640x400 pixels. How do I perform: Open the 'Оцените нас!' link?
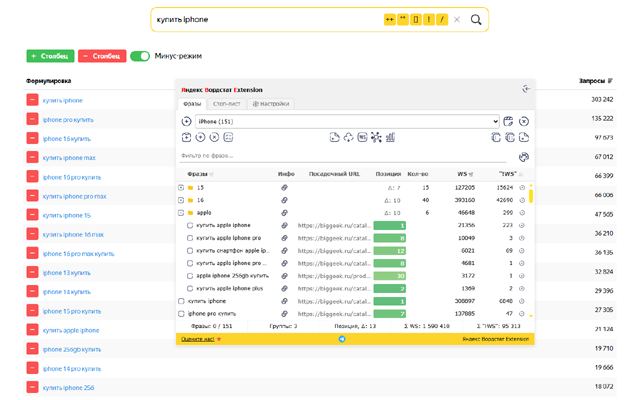tap(198, 339)
